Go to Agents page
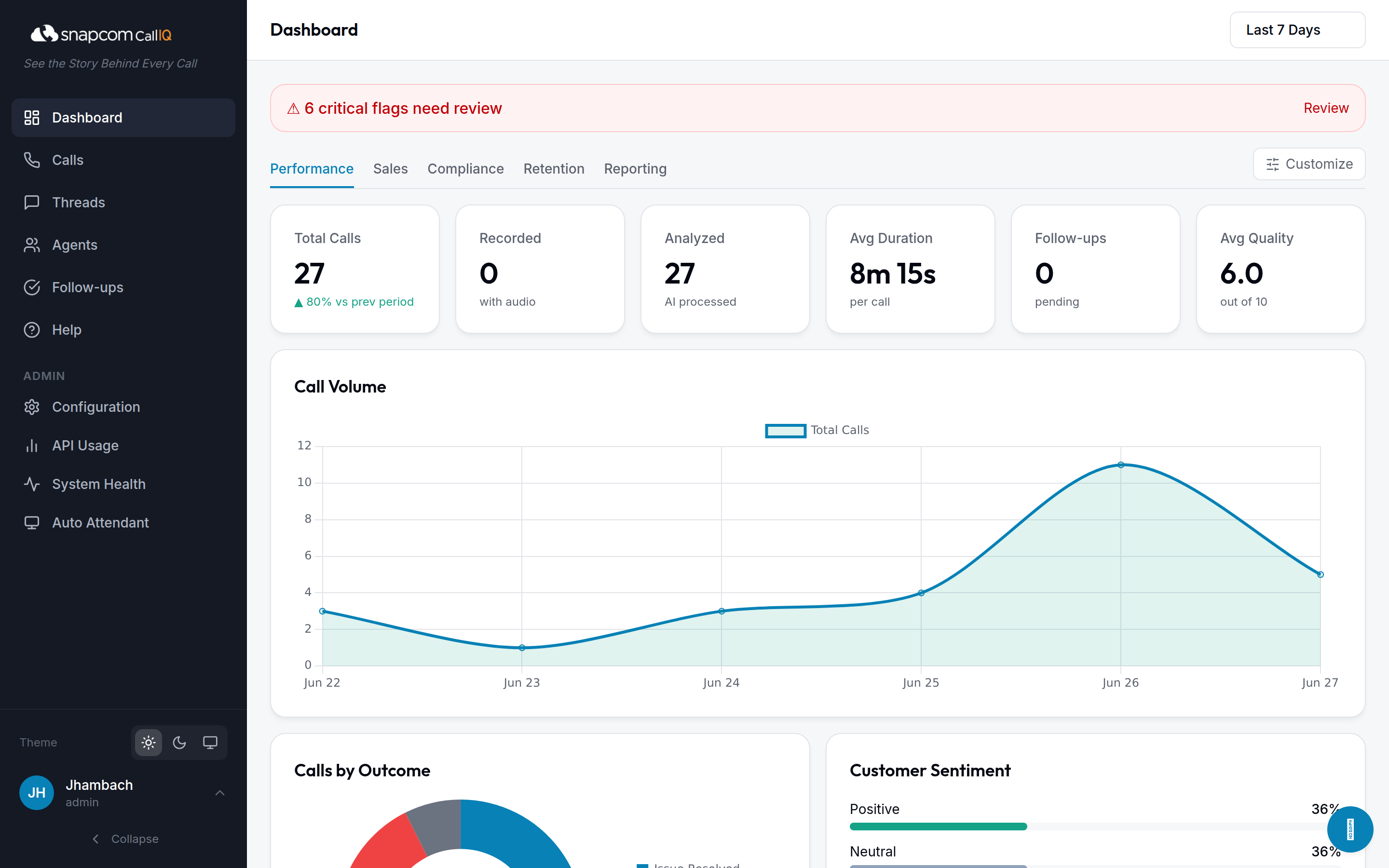 tap(123, 245)
